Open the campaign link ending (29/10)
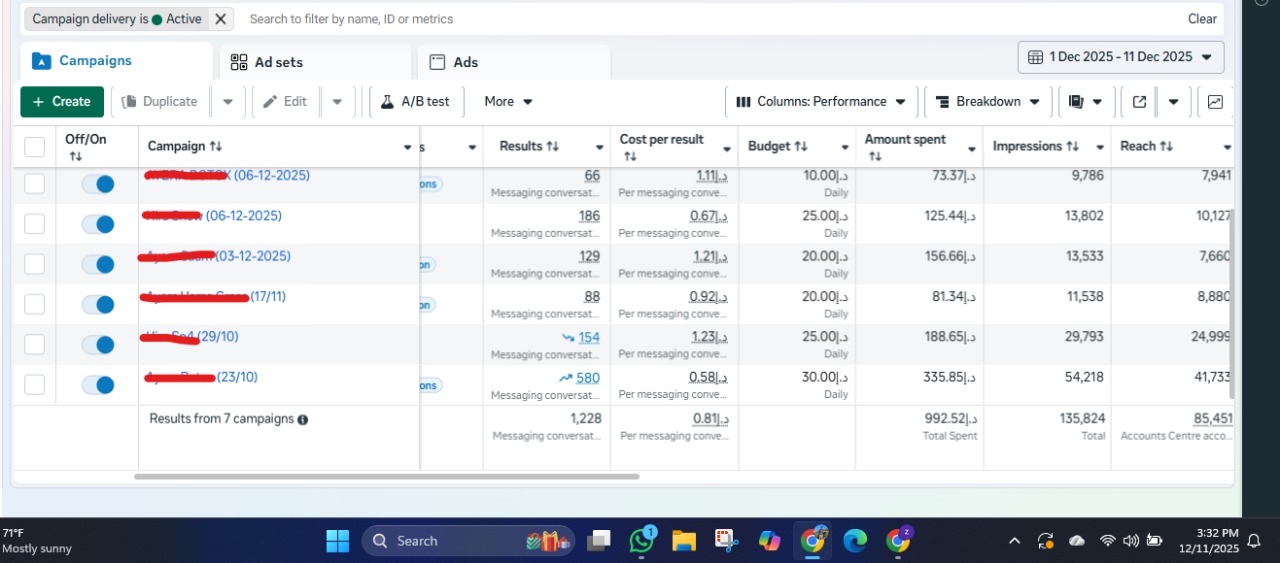 click(192, 337)
